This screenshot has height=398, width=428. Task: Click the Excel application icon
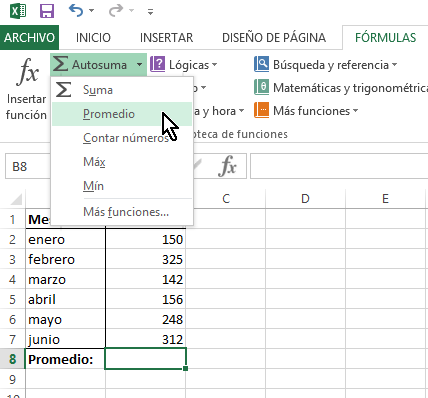18,11
